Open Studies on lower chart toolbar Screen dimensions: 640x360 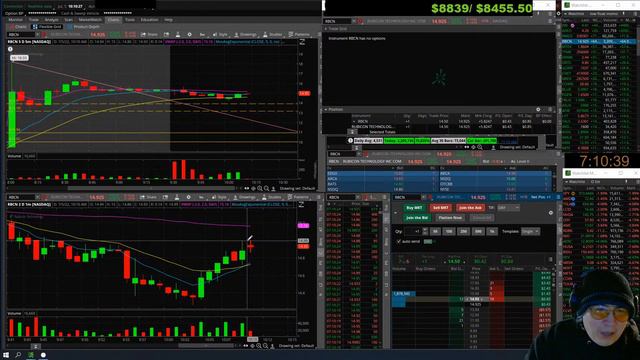272,197
